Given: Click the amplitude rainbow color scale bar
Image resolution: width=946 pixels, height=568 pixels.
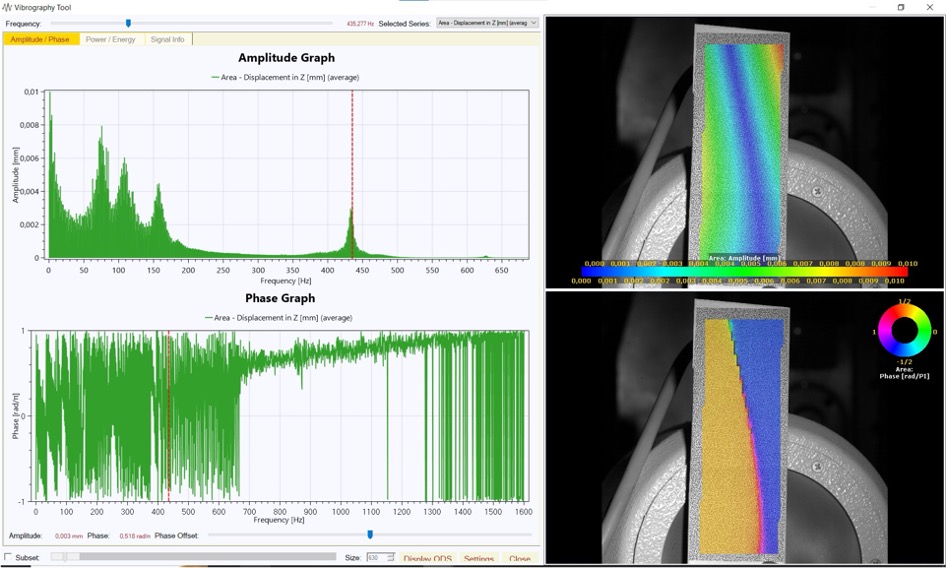Looking at the screenshot, I should pyautogui.click(x=744, y=270).
